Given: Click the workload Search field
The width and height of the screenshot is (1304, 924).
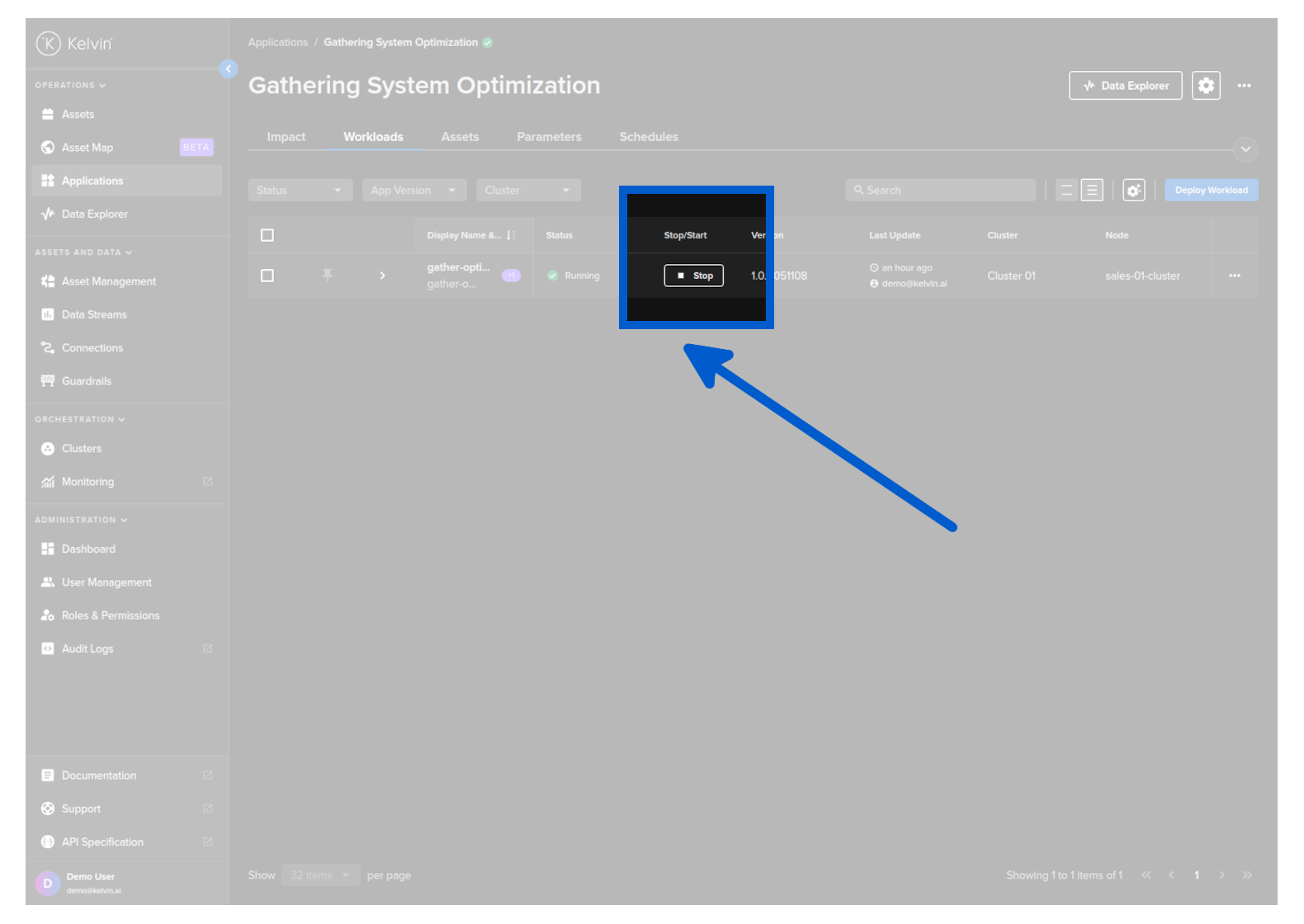Looking at the screenshot, I should tap(941, 191).
